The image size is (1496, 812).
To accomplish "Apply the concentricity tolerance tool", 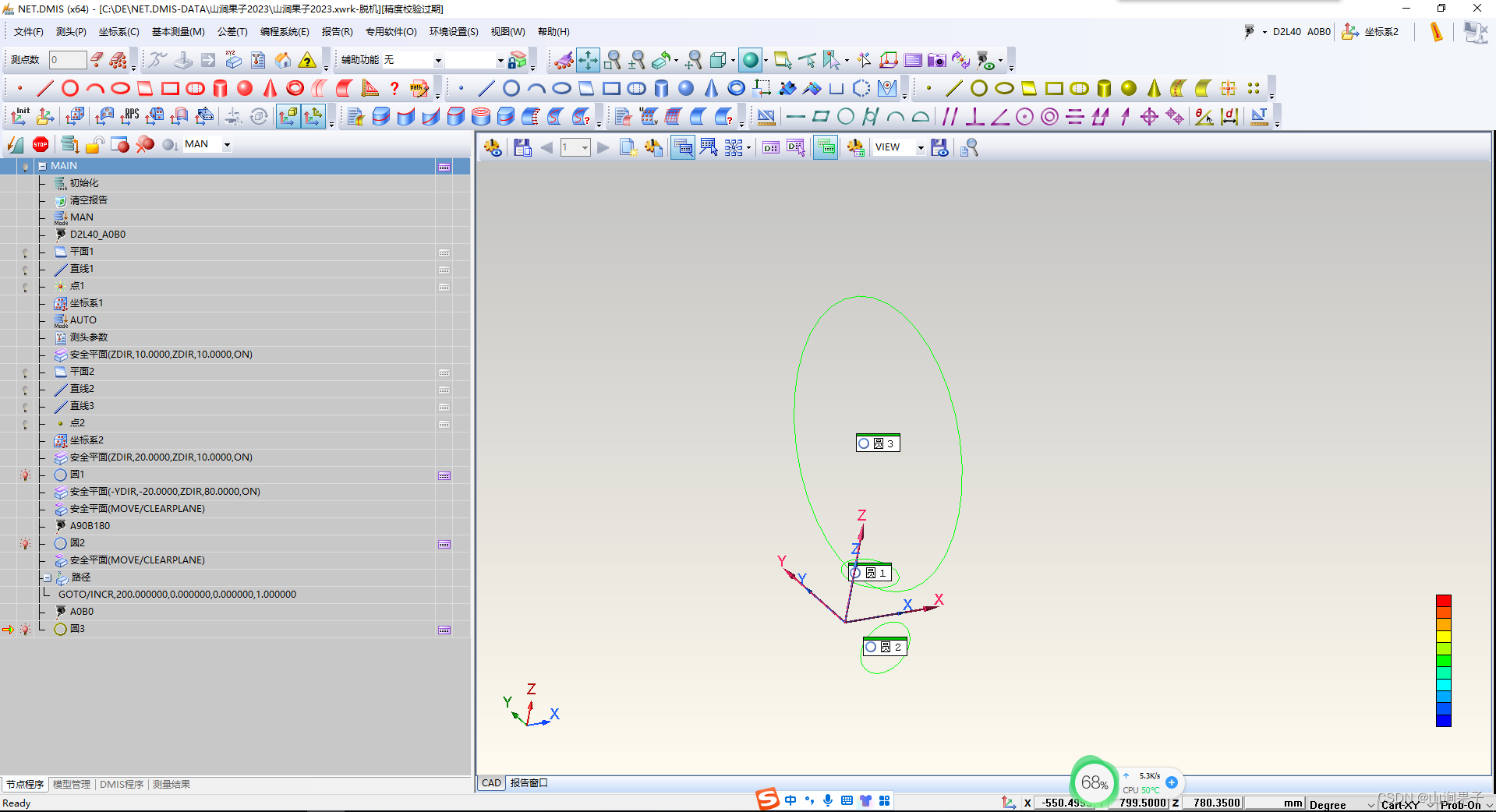I will tap(1049, 117).
